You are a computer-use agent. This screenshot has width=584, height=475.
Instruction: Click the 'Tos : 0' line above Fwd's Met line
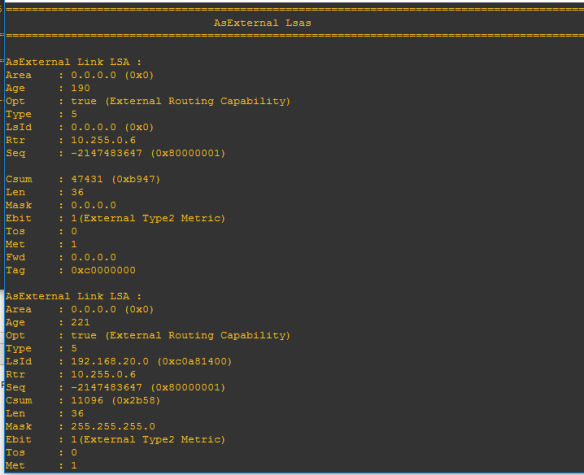coord(41,231)
